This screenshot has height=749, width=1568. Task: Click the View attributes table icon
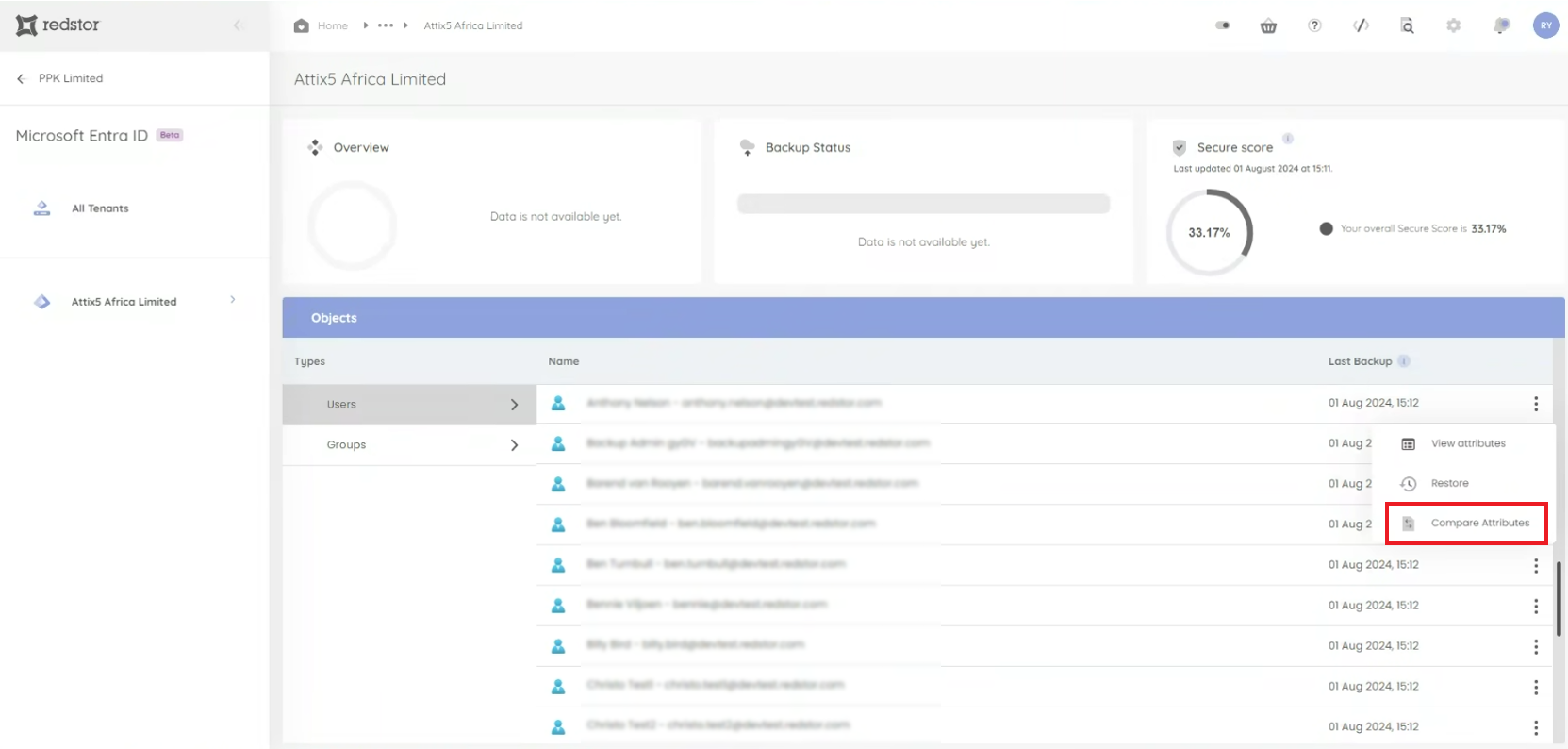pos(1408,444)
